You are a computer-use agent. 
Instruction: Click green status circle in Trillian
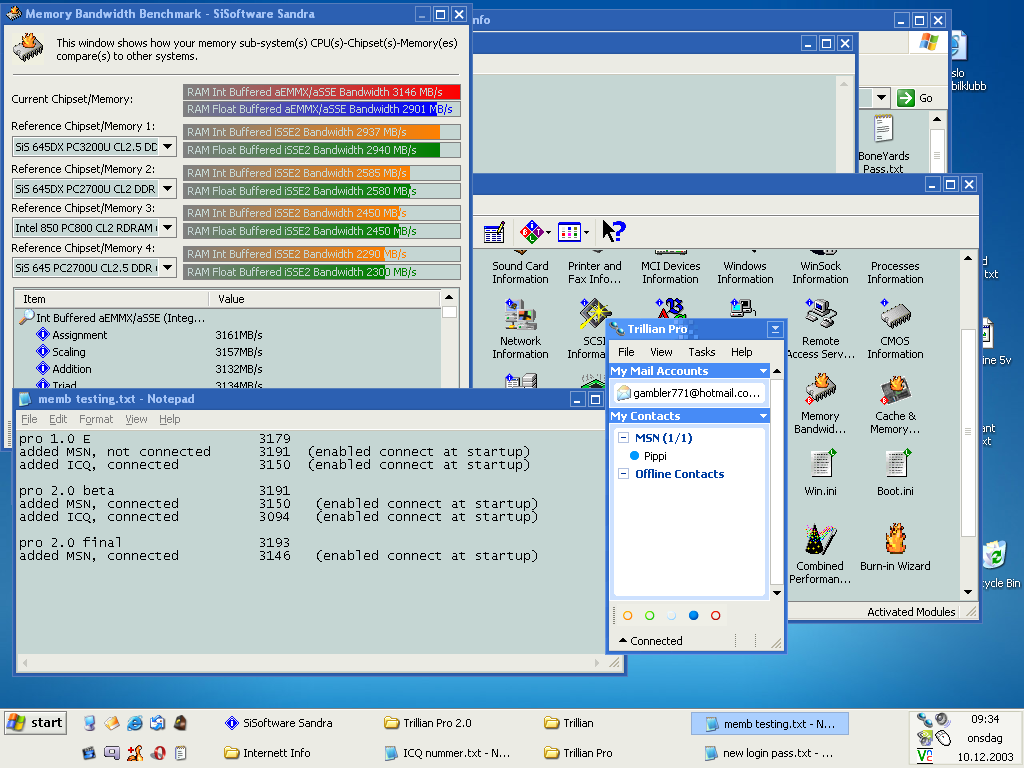(650, 615)
